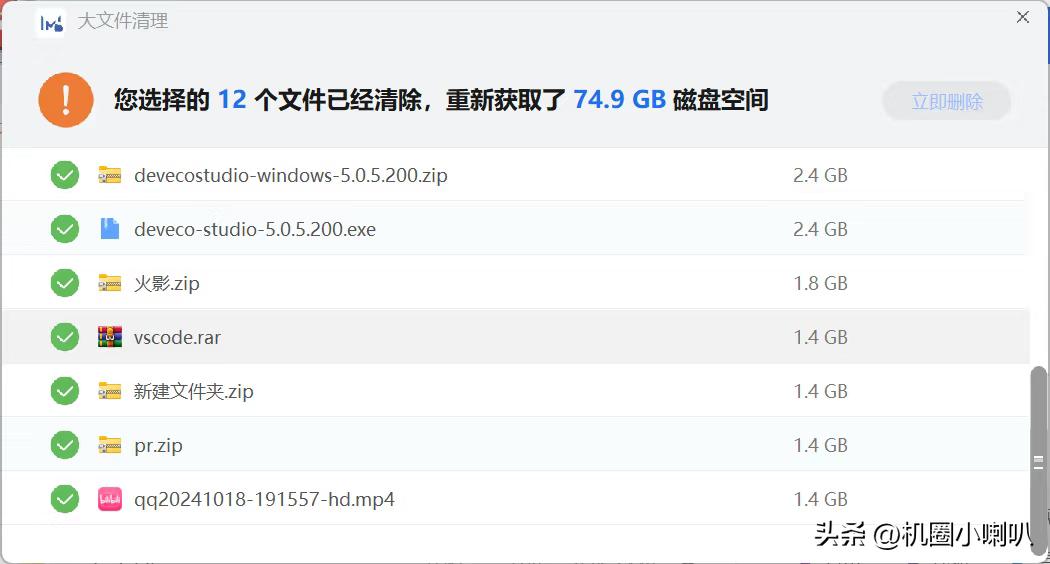The width and height of the screenshot is (1050, 564).
Task: Click the blue file icon for deveco-studio-5.0.5.200.exe
Action: 110,229
